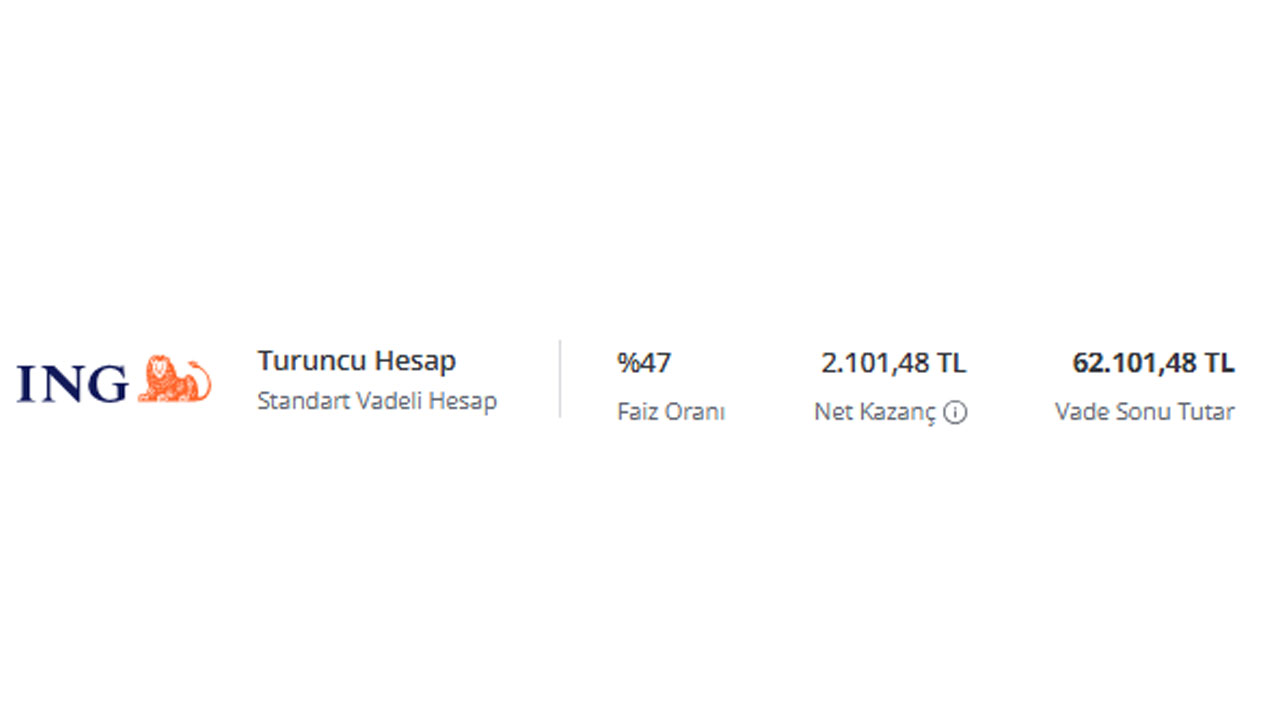Select the 2.101,48 TL net gain amount

(x=893, y=363)
